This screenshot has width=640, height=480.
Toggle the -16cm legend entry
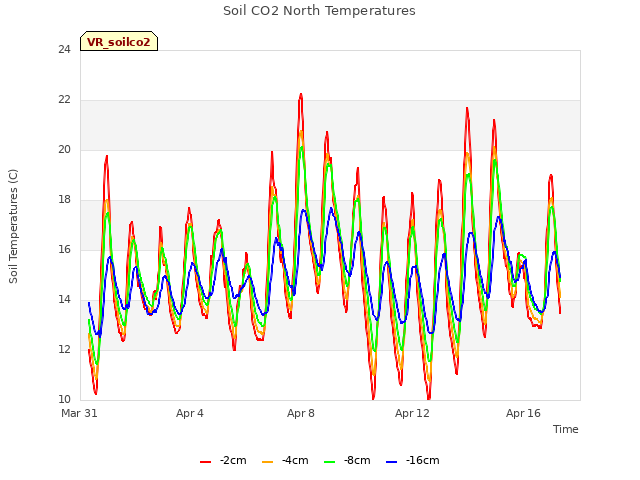(413, 461)
